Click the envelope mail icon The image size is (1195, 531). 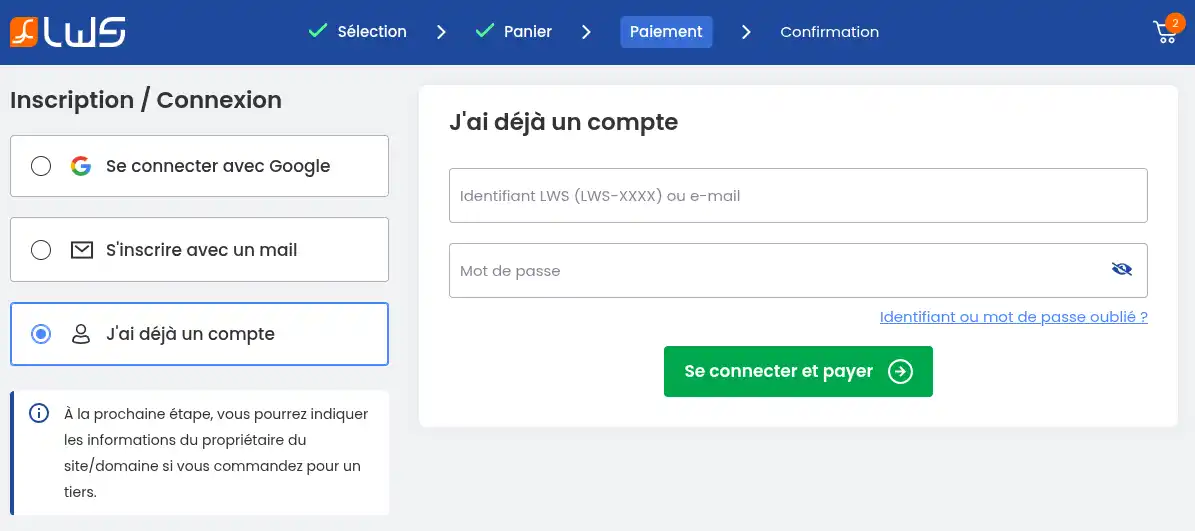point(81,250)
